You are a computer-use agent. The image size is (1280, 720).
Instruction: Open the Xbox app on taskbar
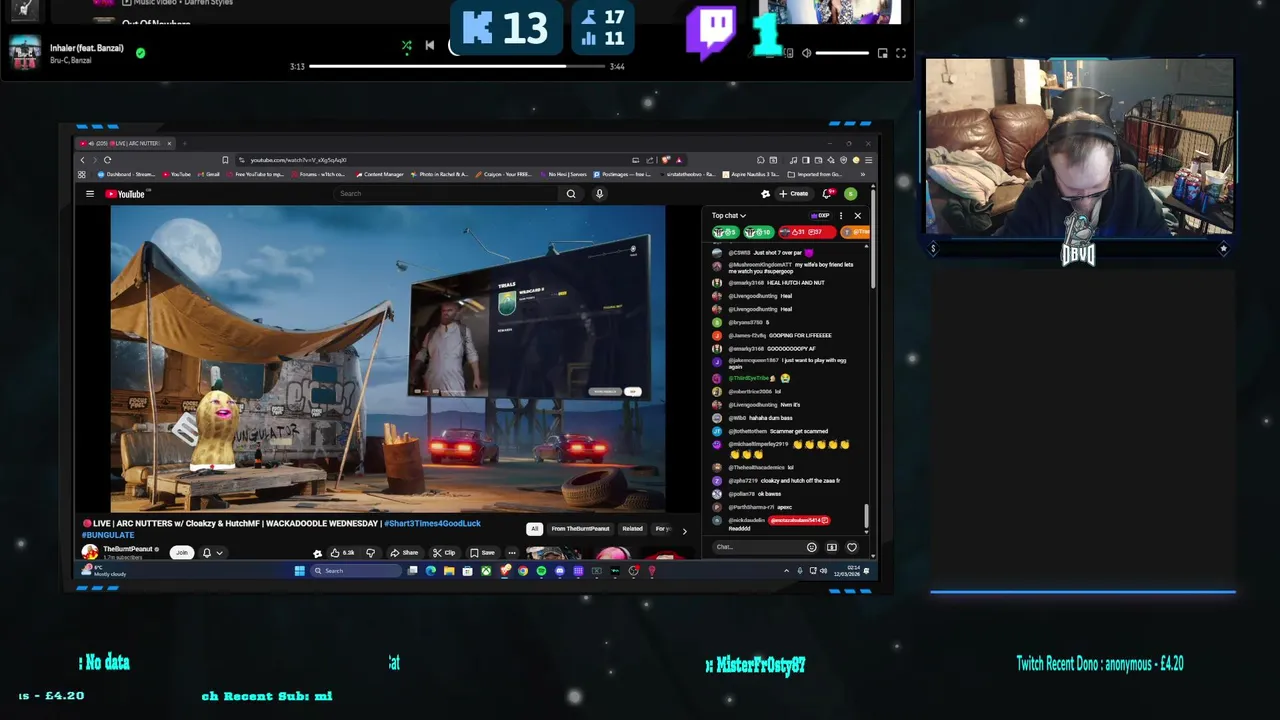pyautogui.click(x=486, y=571)
